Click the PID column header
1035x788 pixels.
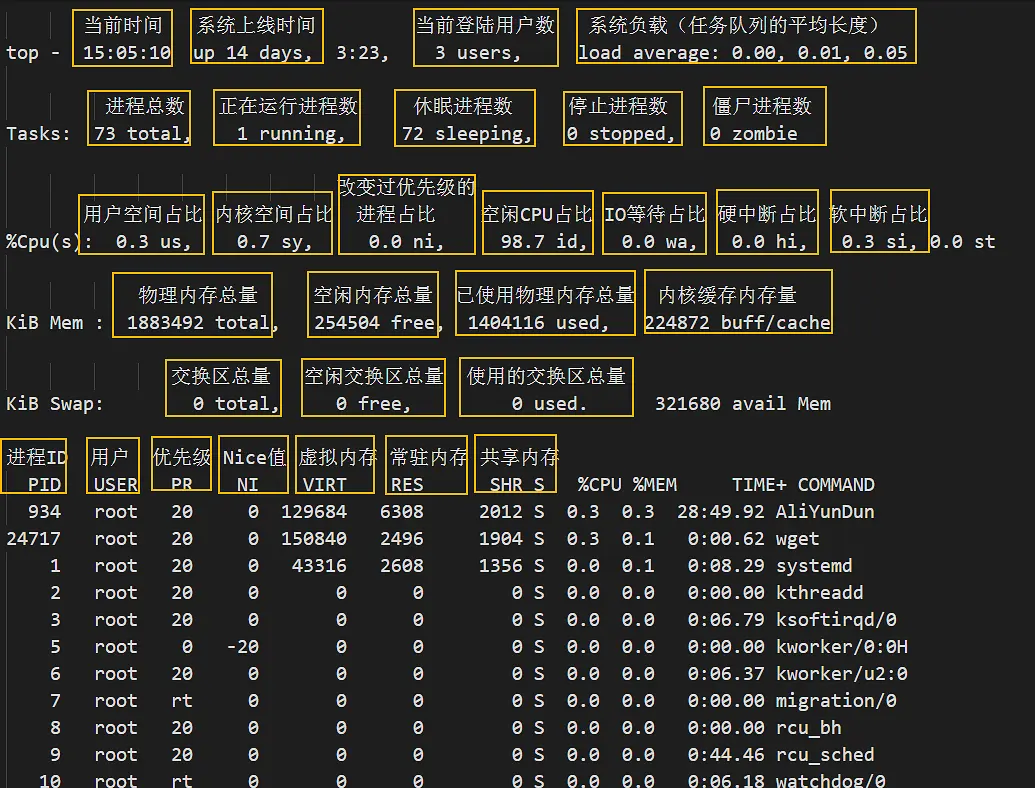point(44,484)
